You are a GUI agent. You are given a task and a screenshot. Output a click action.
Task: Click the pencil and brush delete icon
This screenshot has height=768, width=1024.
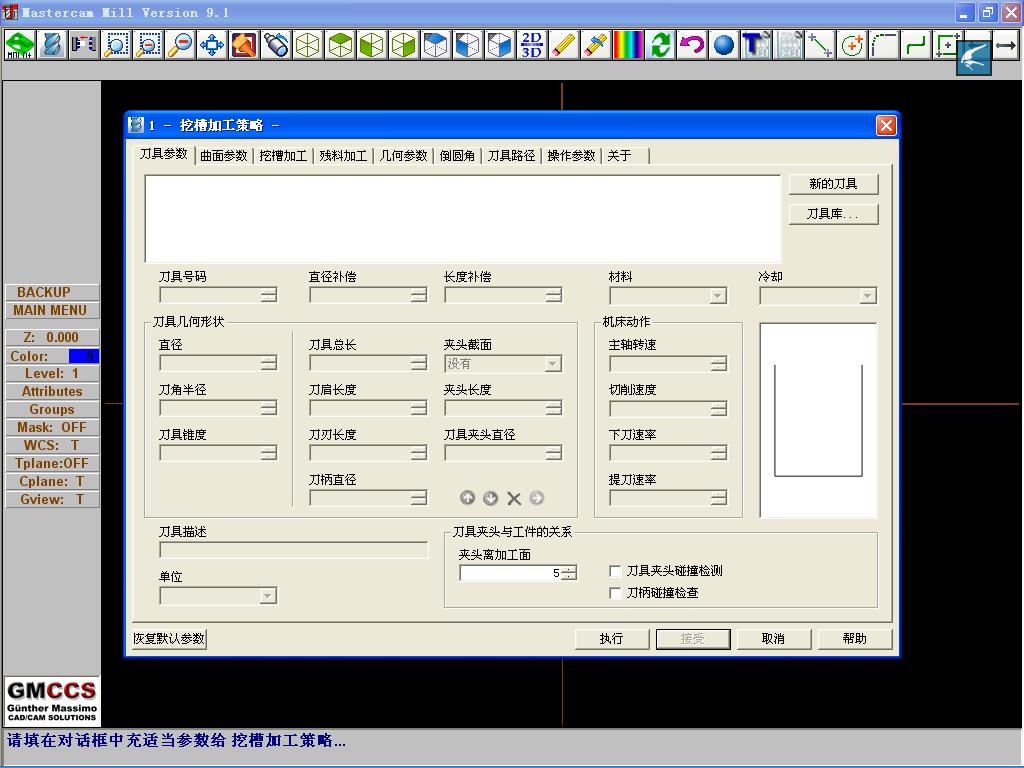[x=596, y=45]
